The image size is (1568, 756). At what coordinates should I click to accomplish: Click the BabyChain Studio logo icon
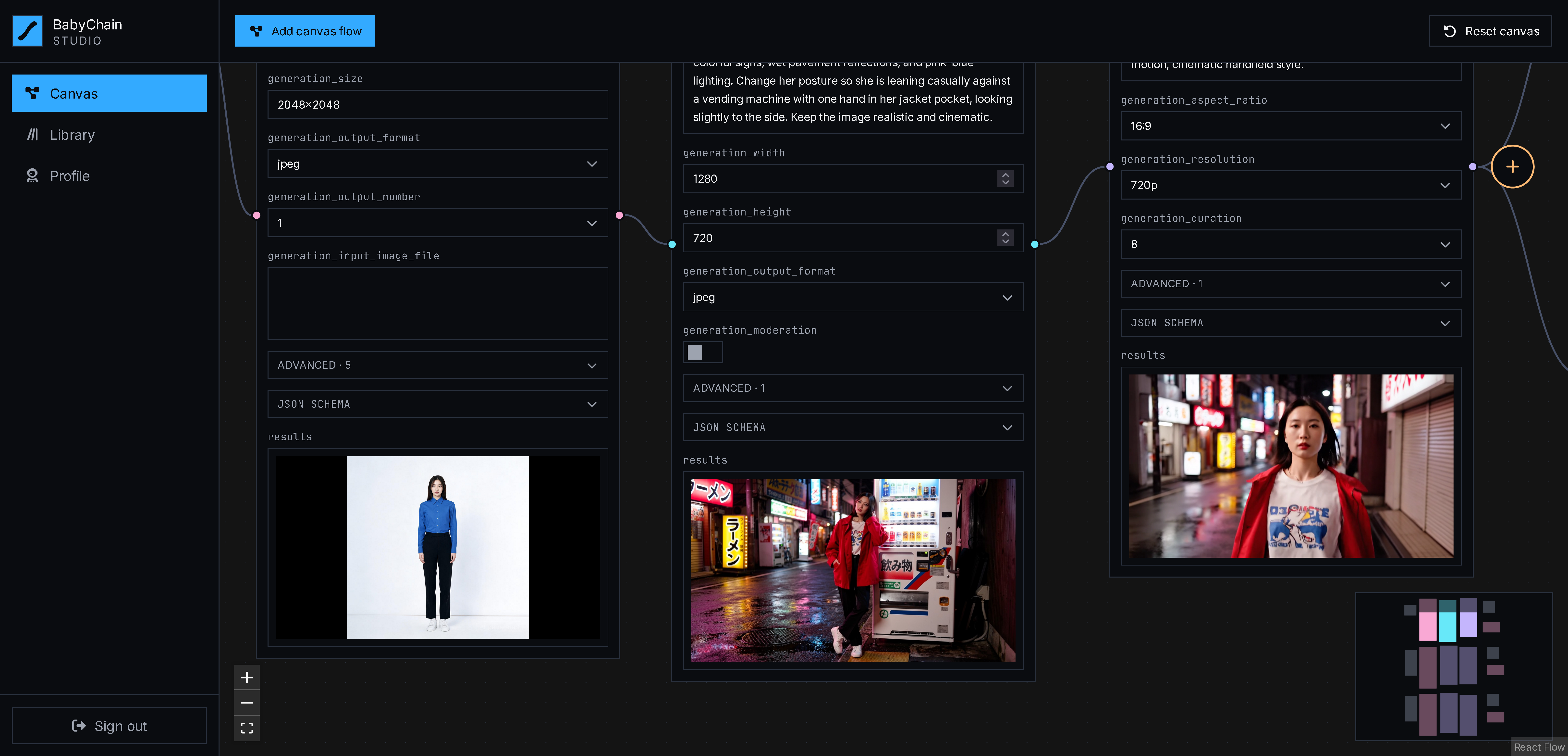[27, 31]
